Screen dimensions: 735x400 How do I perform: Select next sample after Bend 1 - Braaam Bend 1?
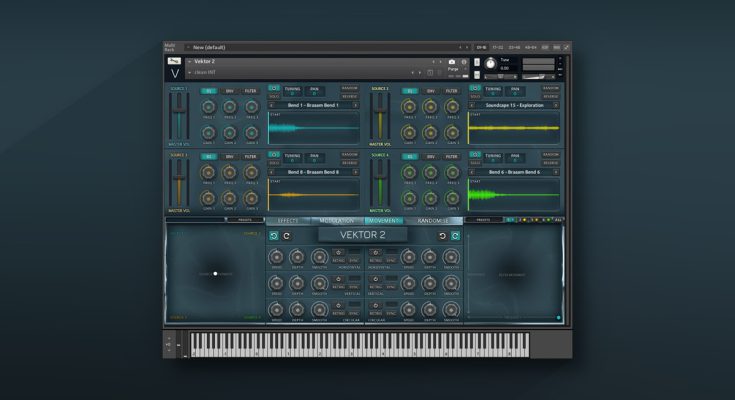coord(355,106)
